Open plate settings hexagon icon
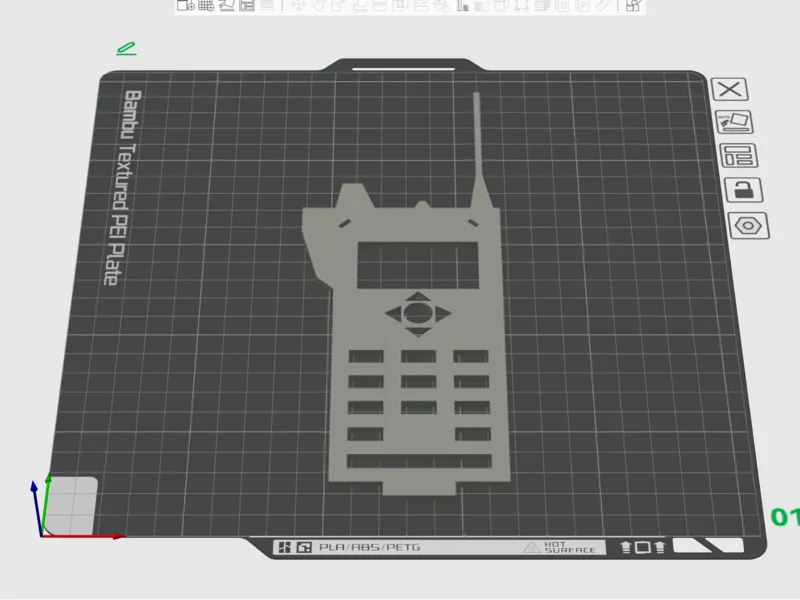The image size is (800, 600). (x=748, y=226)
